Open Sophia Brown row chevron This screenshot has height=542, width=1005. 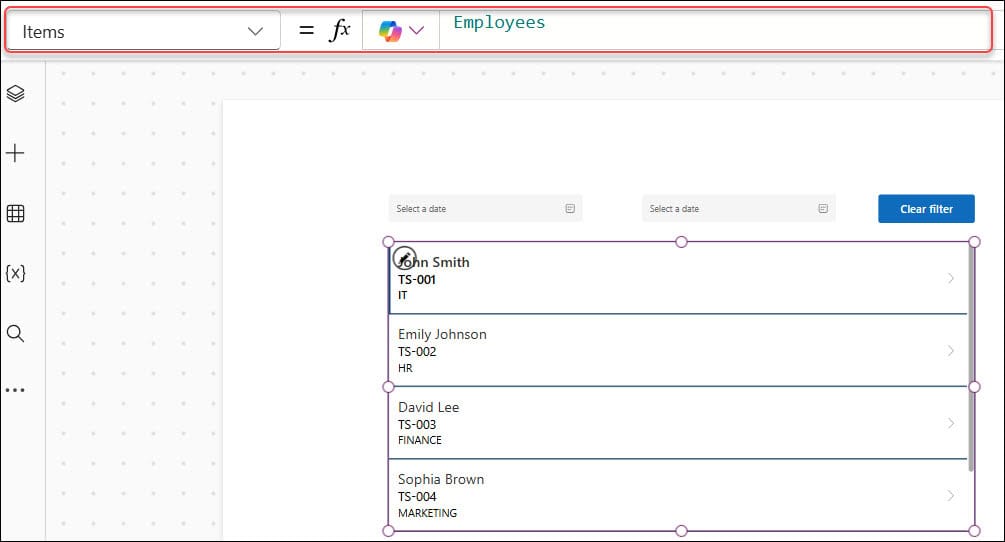951,495
